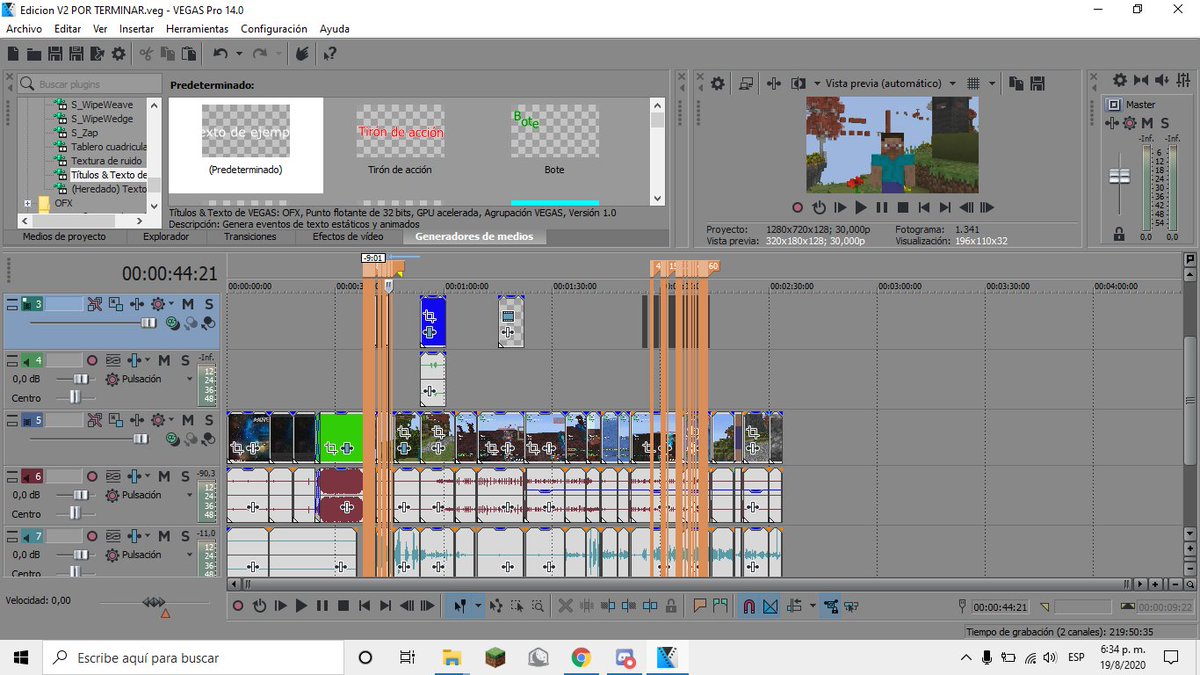Image resolution: width=1200 pixels, height=675 pixels.
Task: Stop playback in the timeline transport bar
Action: 343,605
